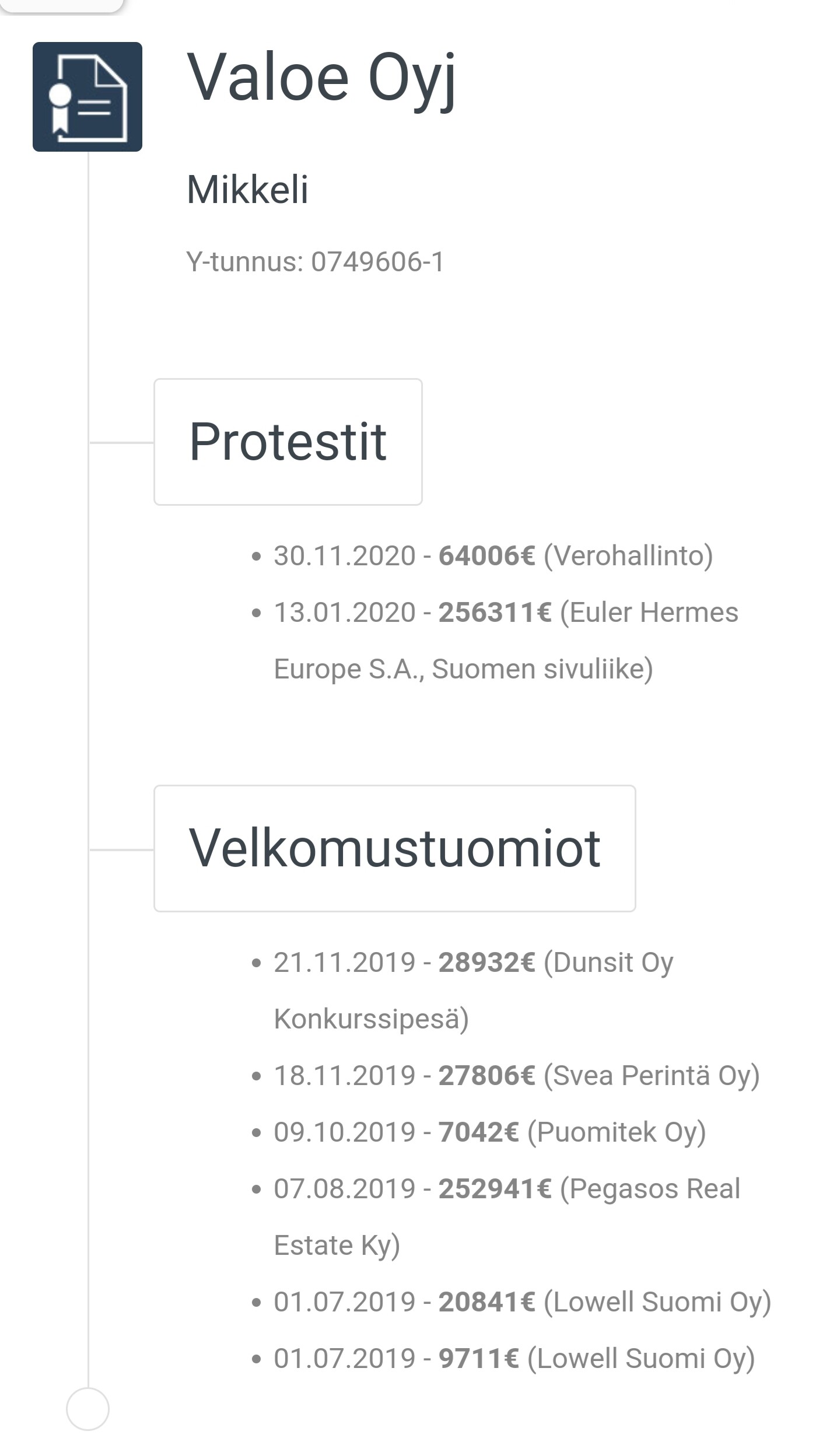Image resolution: width=840 pixels, height=1452 pixels.
Task: Click the Konkurssipesä text under Dunsit Oy
Action: [x=371, y=1019]
